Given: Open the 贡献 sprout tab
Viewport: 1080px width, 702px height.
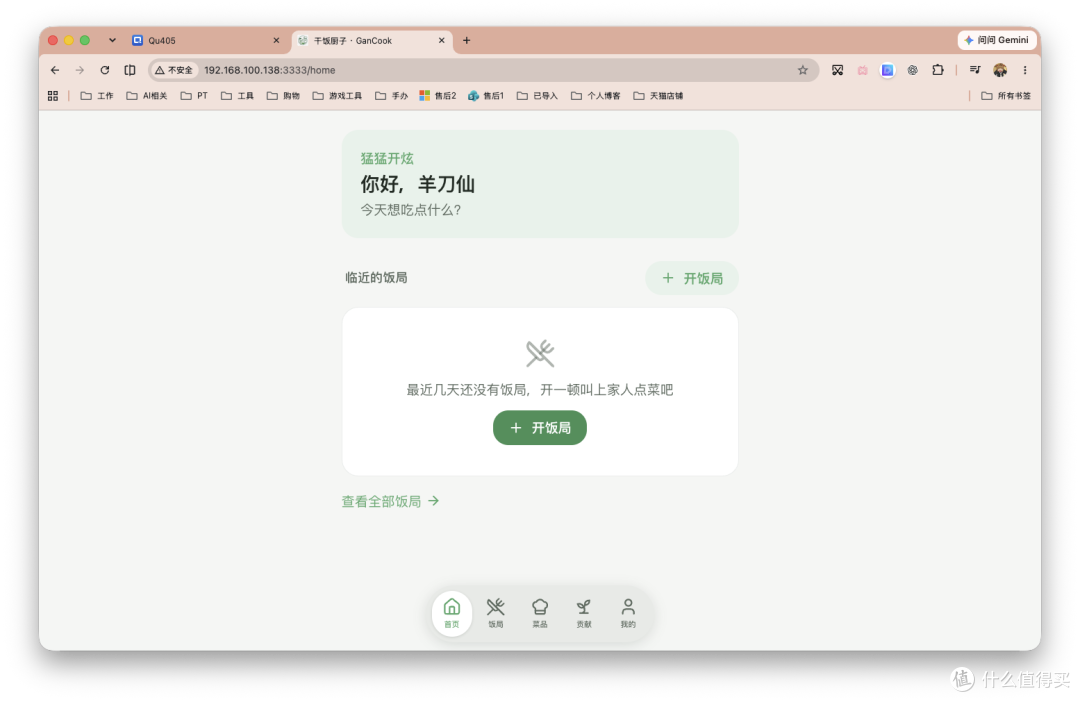Looking at the screenshot, I should pos(584,612).
